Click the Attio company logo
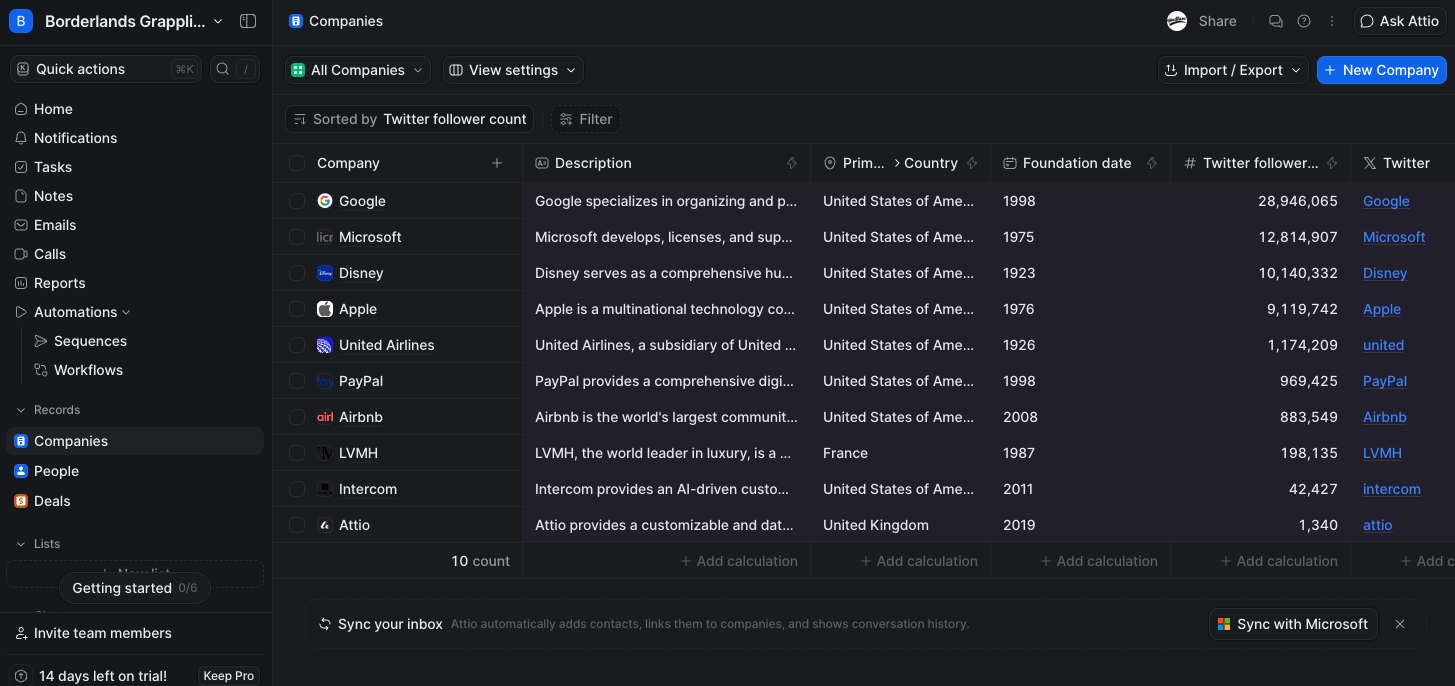 [325, 525]
